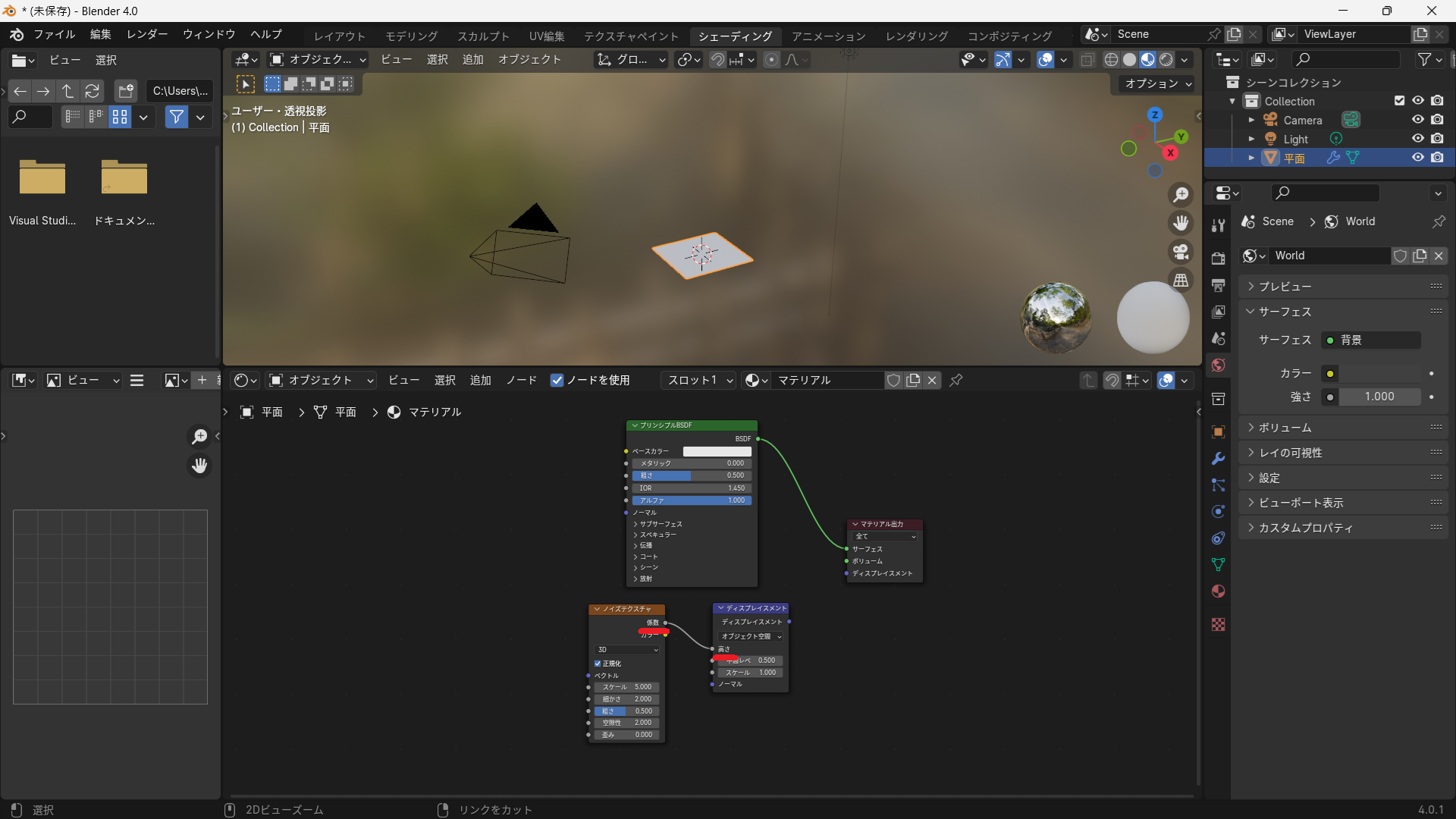Open the Modifier properties wrench tab
Viewport: 1456px width, 819px height.
(x=1218, y=458)
